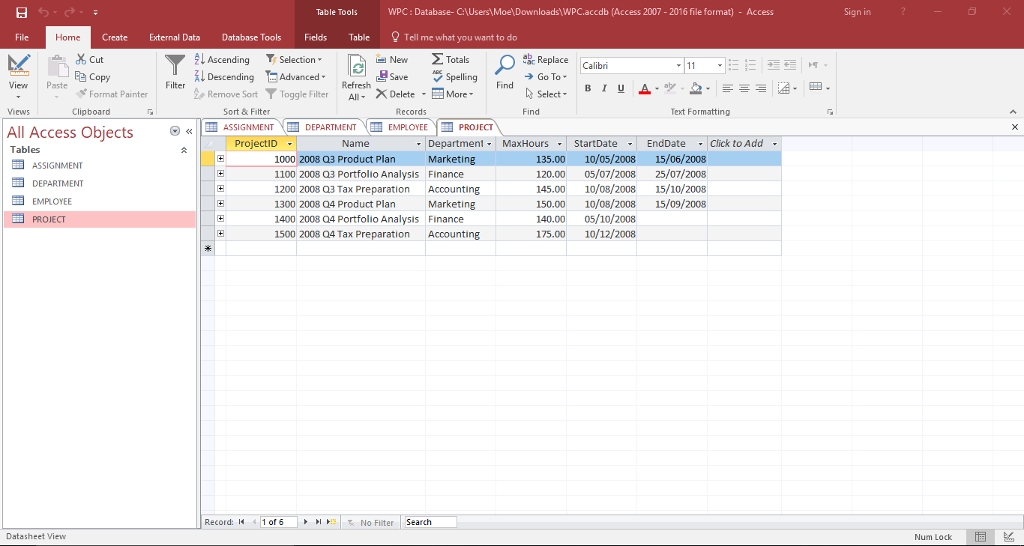Align text right
The width and height of the screenshot is (1024, 546).
pyautogui.click(x=761, y=88)
